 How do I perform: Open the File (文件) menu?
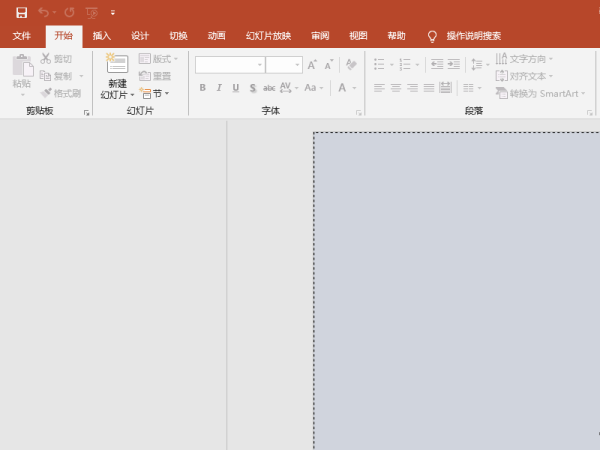(x=22, y=36)
